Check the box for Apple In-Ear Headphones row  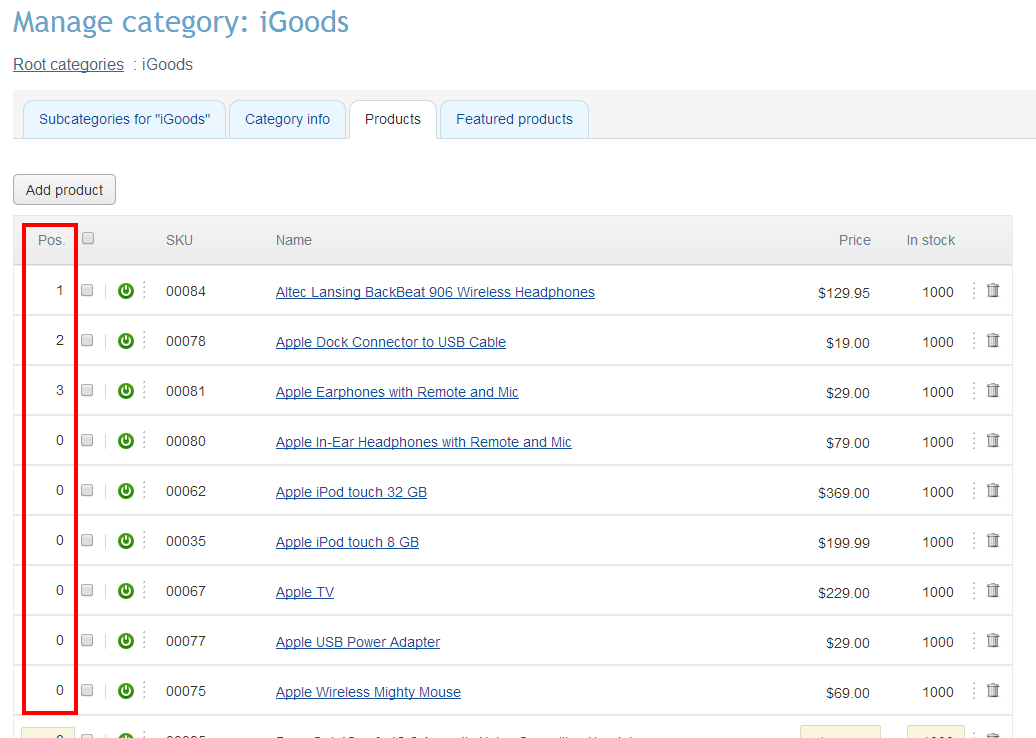[x=87, y=440]
